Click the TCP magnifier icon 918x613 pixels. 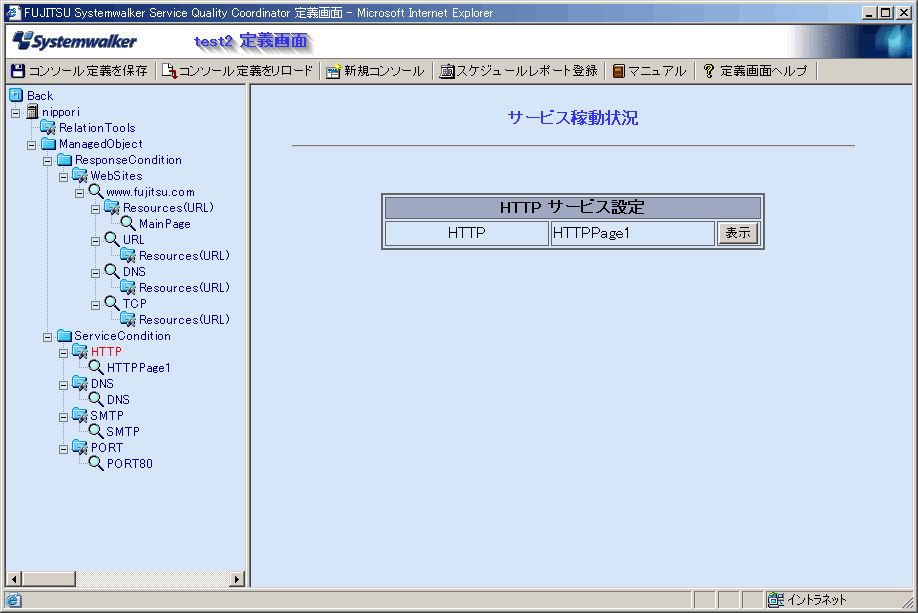point(112,303)
